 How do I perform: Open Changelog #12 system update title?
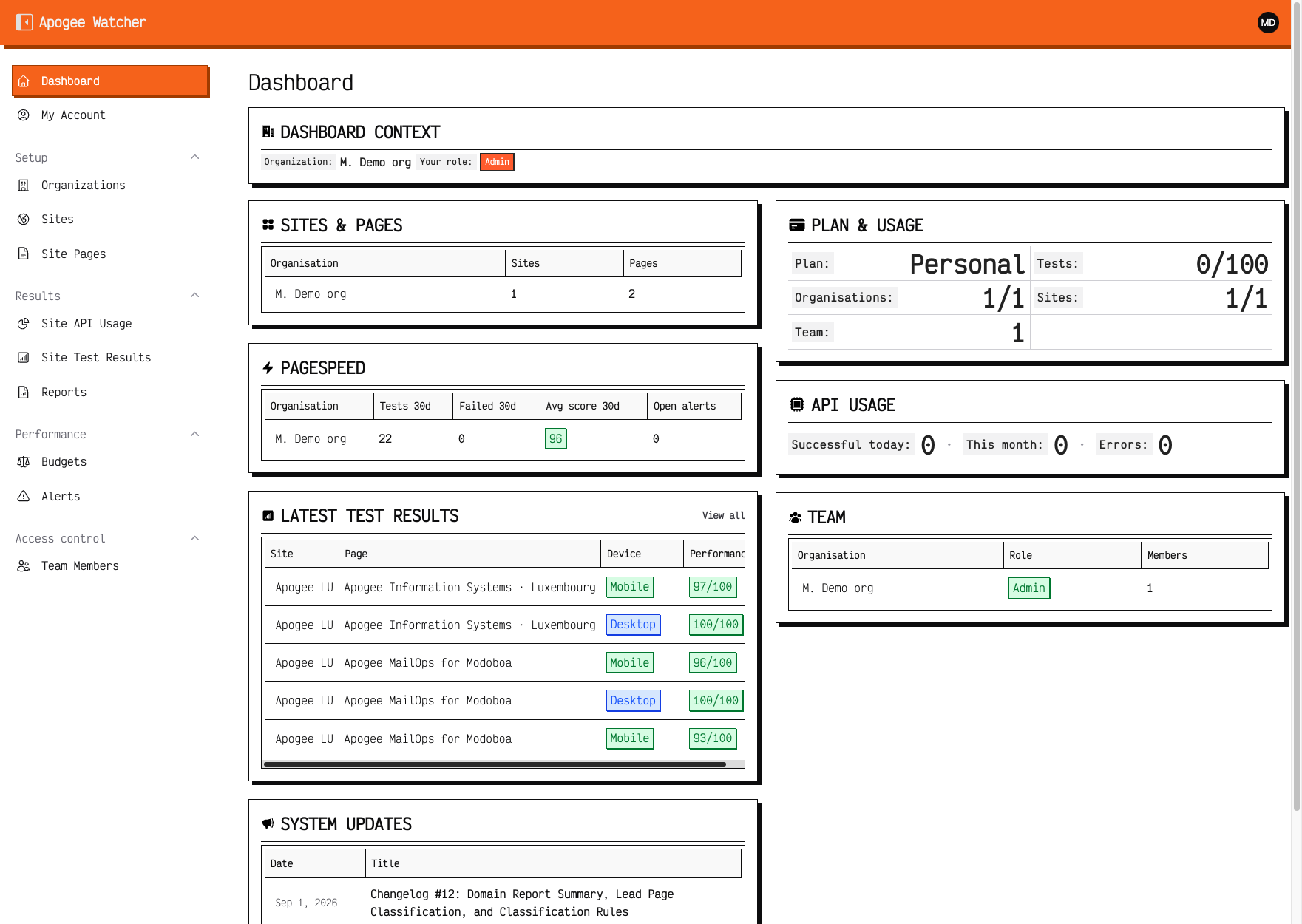[x=522, y=903]
